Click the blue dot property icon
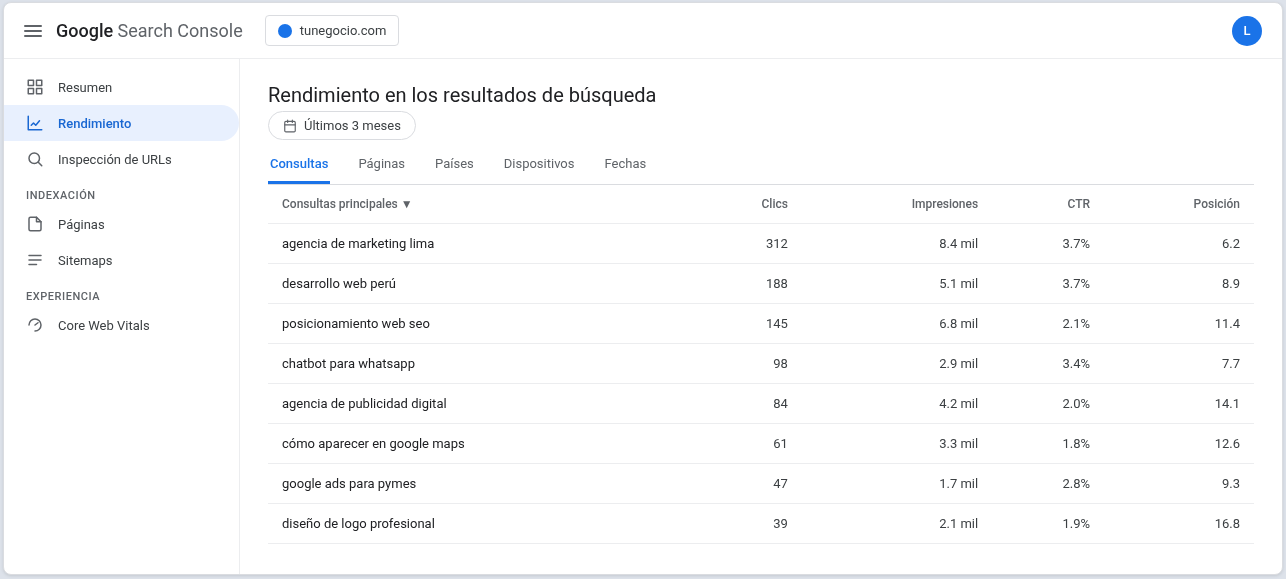 pyautogui.click(x=284, y=31)
